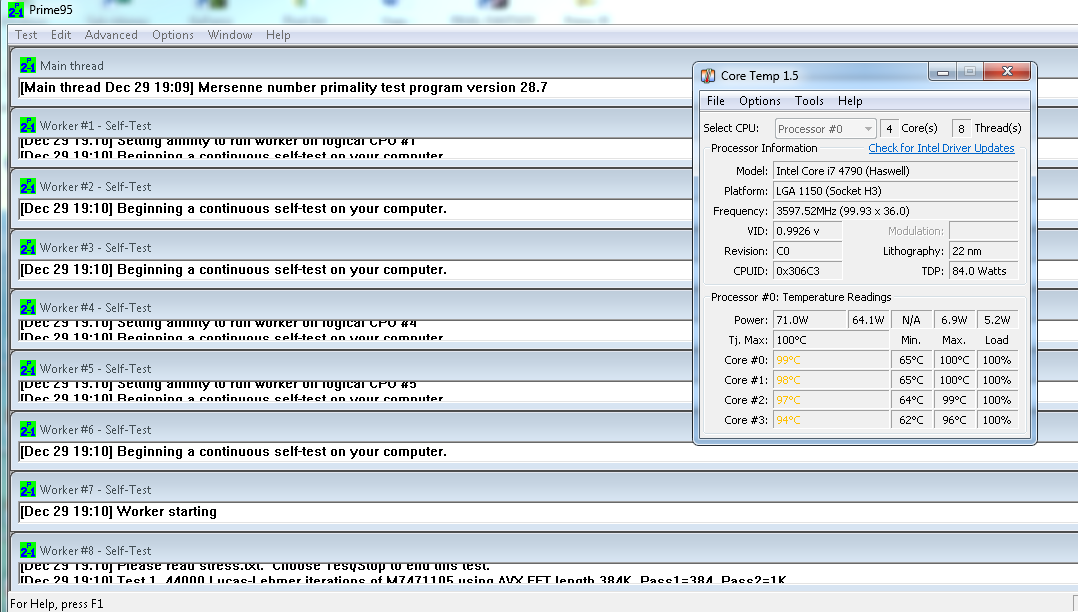Click the Core #0 temperature 99°C

coord(831,360)
